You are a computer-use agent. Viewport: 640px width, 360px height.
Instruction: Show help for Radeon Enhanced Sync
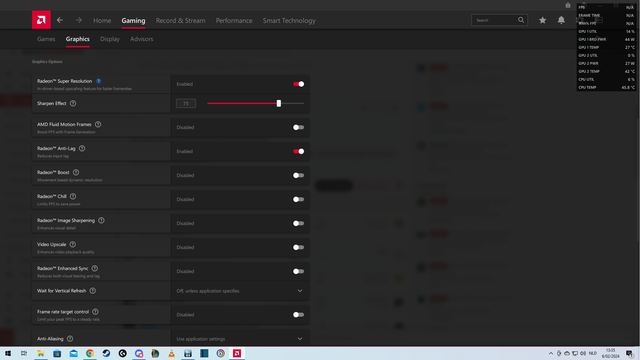coord(95,269)
